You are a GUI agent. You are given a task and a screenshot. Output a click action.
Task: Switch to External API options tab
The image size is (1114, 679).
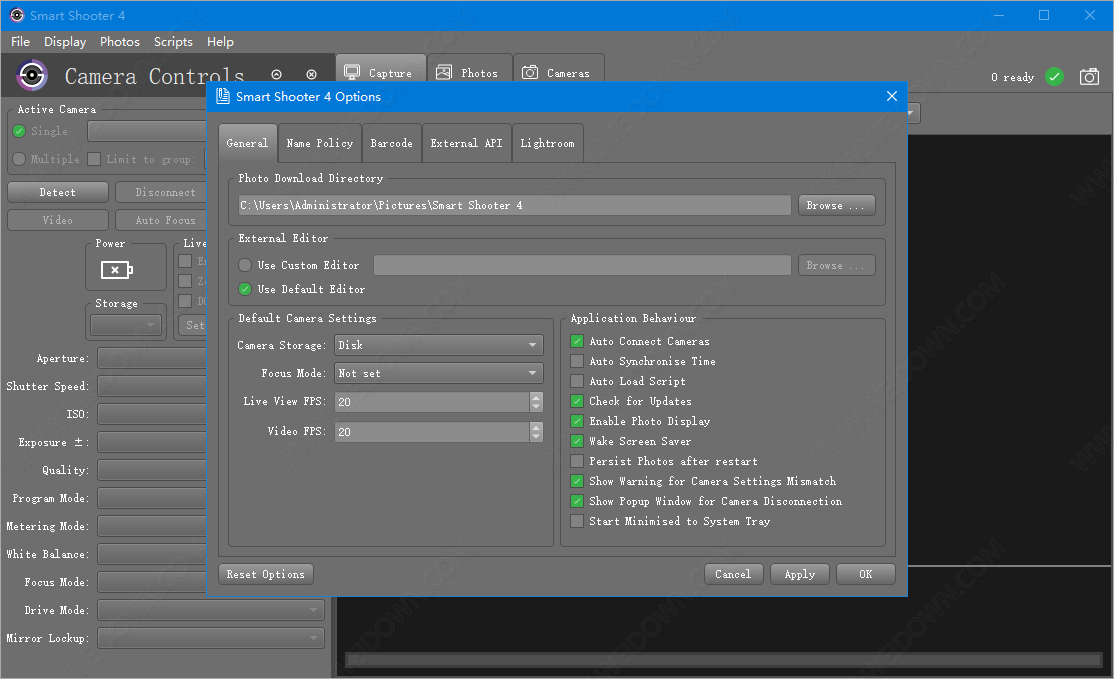pos(466,143)
